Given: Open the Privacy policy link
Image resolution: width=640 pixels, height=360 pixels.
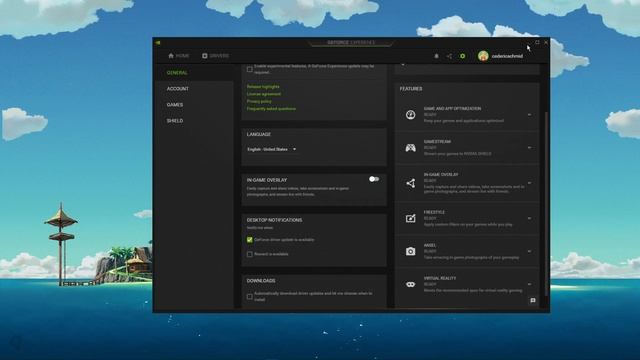Looking at the screenshot, I should point(259,101).
